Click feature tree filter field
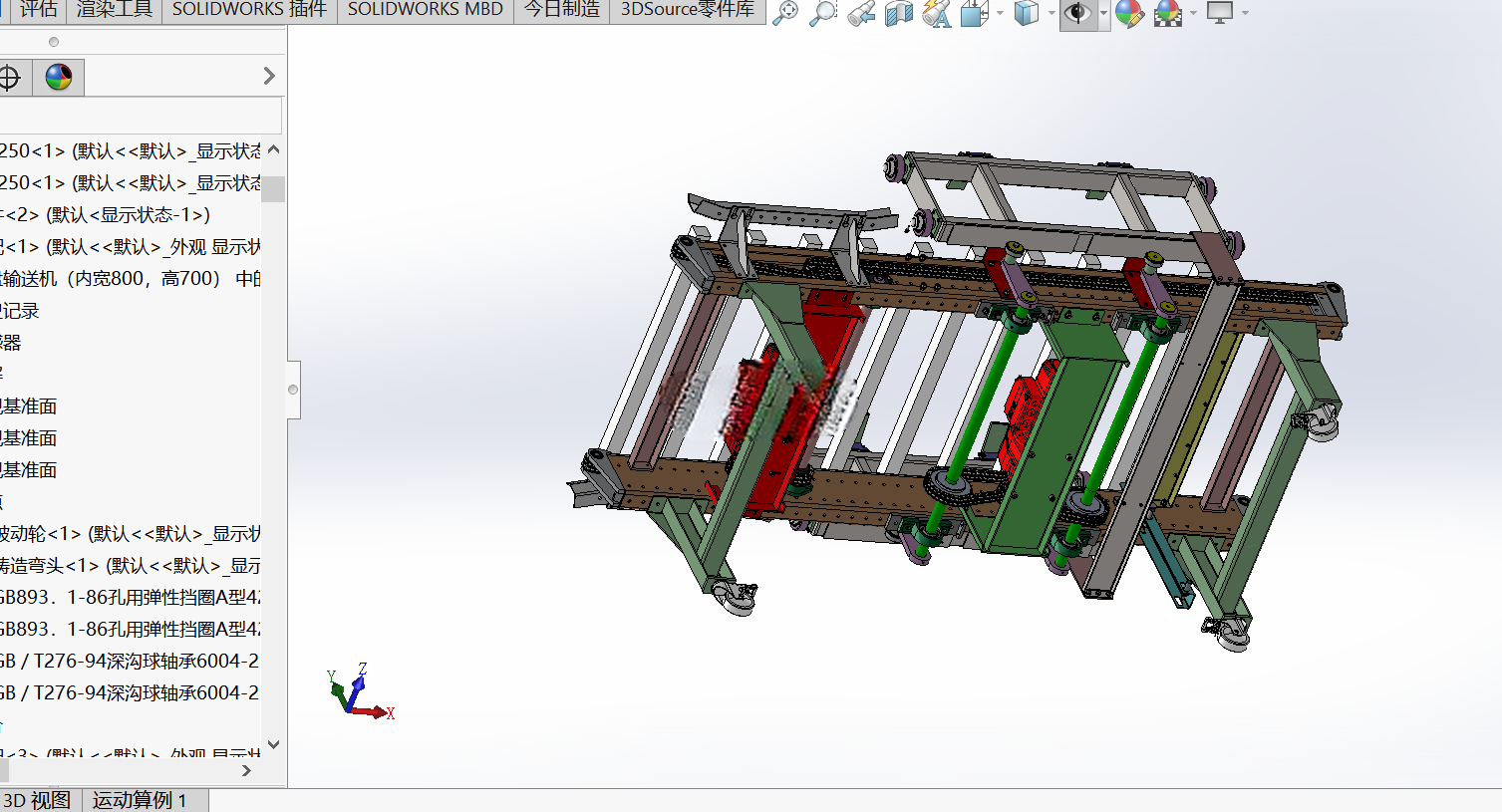This screenshot has height=812, width=1502. pyautogui.click(x=141, y=115)
